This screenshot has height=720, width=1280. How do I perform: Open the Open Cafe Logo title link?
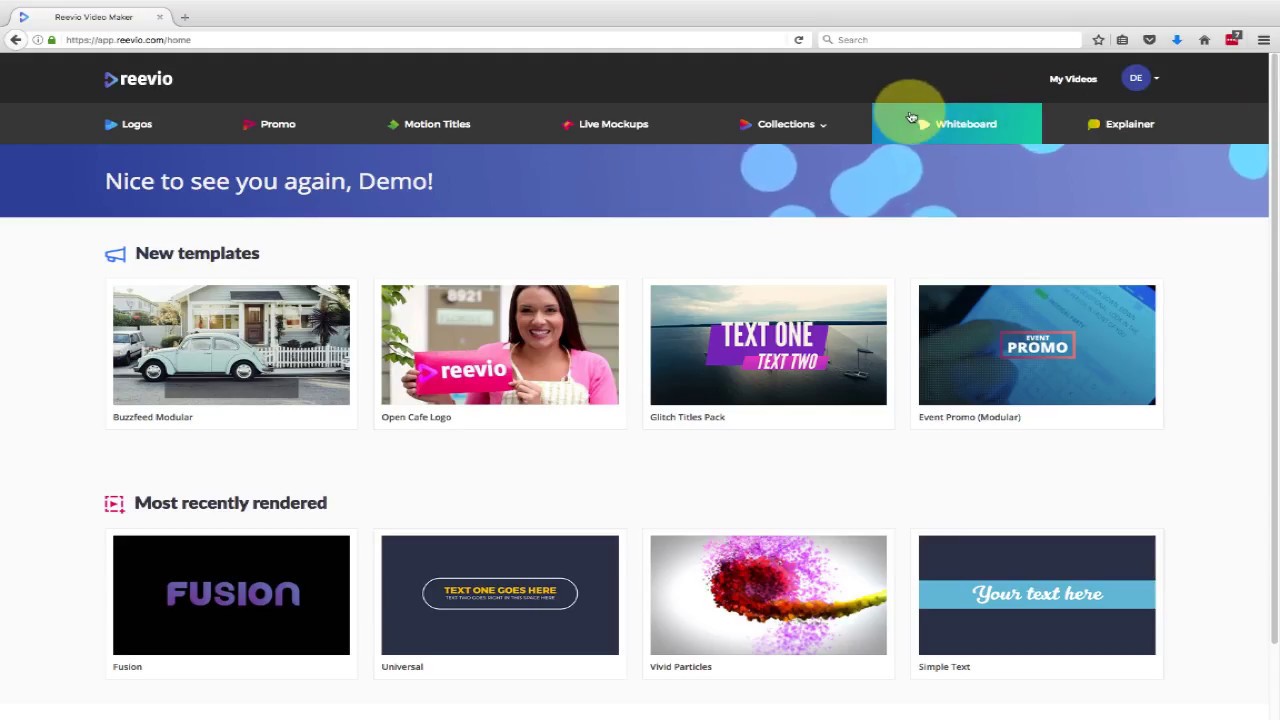coord(416,417)
